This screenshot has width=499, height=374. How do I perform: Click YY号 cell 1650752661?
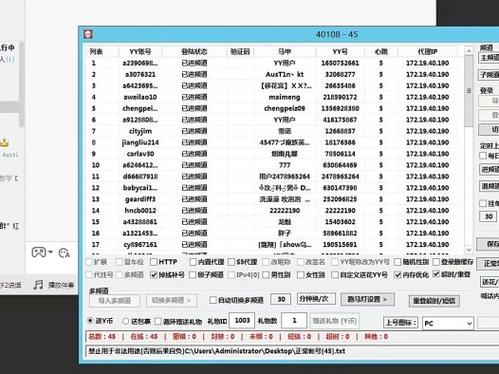pos(340,63)
